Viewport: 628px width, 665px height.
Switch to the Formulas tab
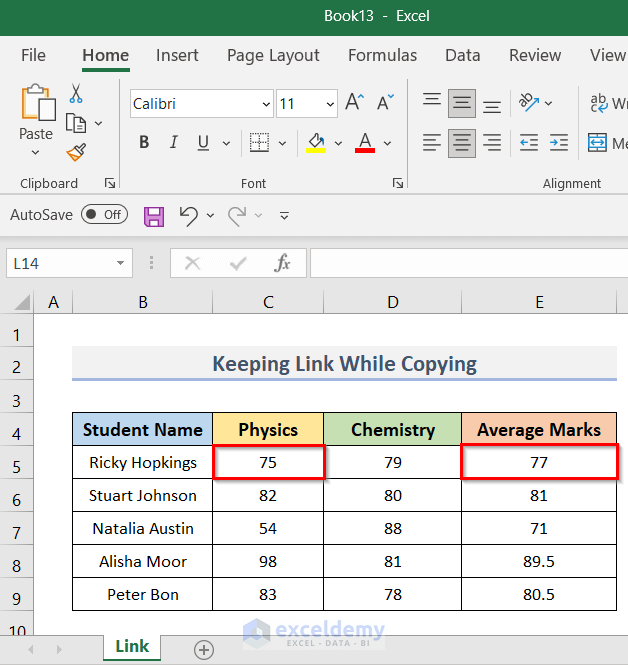[x=382, y=56]
